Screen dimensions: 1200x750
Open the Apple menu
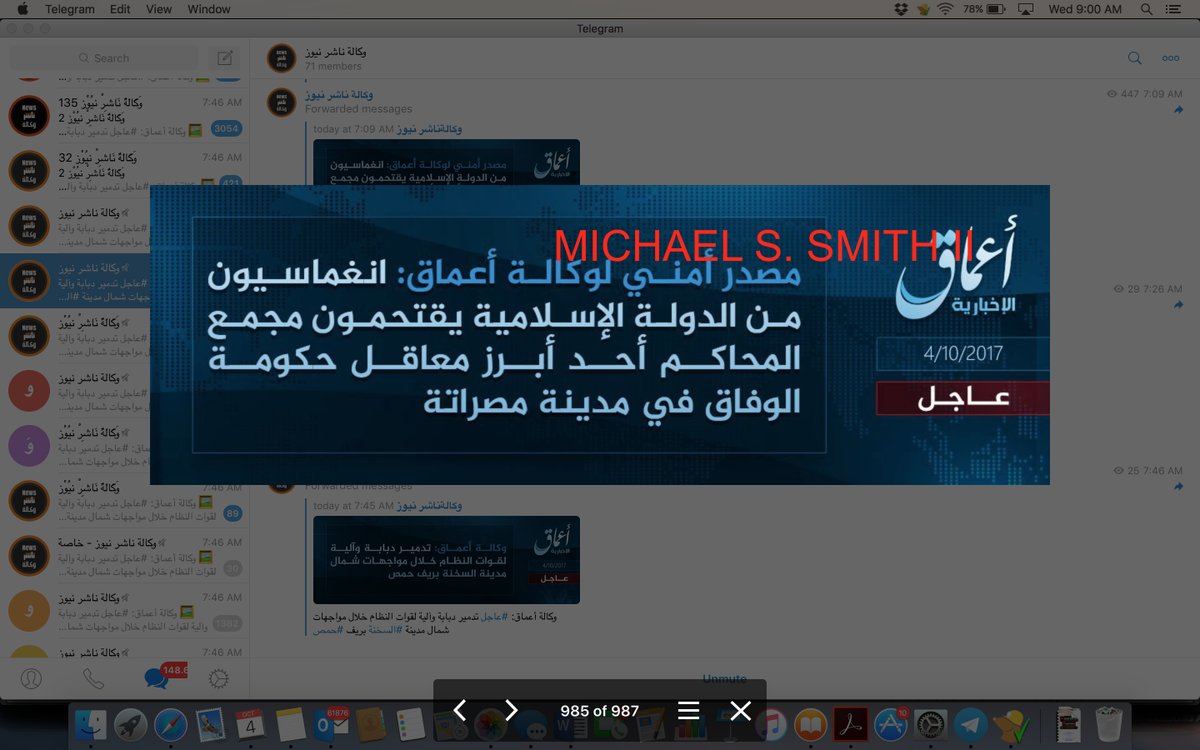[x=22, y=9]
